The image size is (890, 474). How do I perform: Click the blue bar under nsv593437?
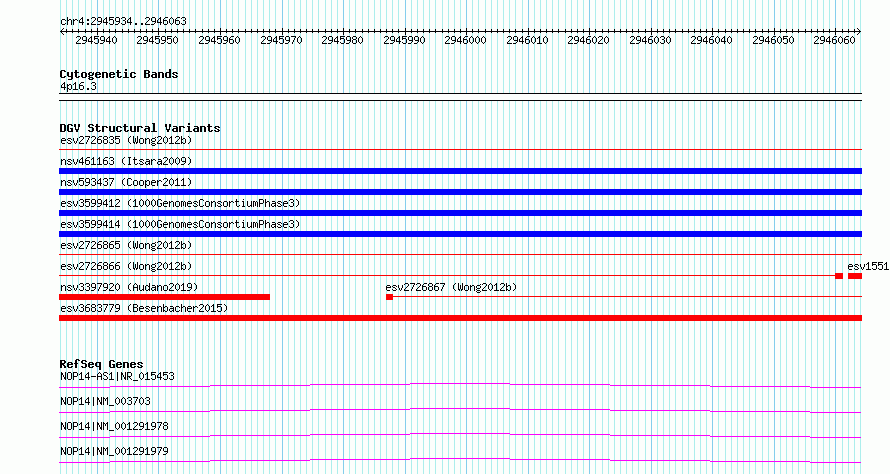[x=460, y=192]
